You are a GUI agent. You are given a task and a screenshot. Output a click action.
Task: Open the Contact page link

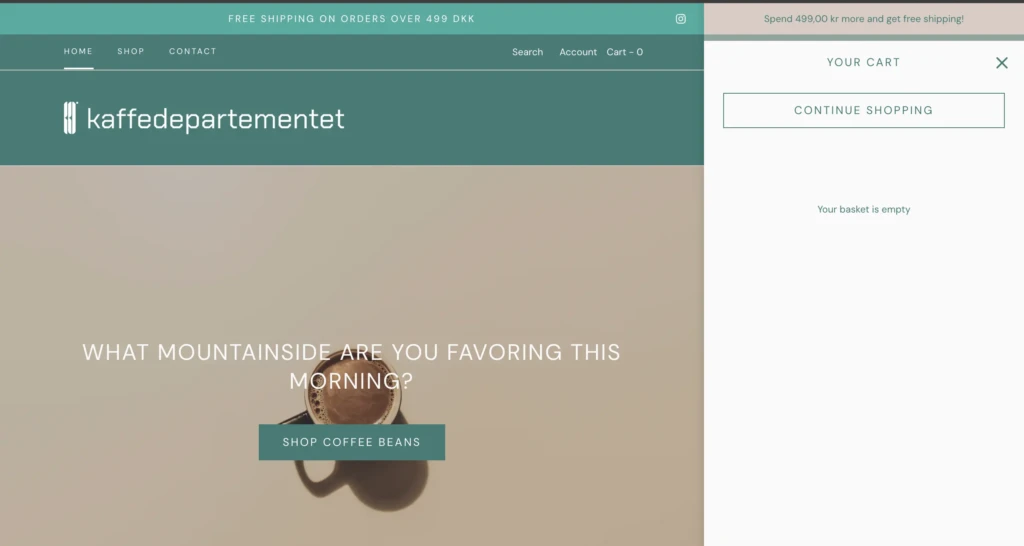tap(193, 51)
